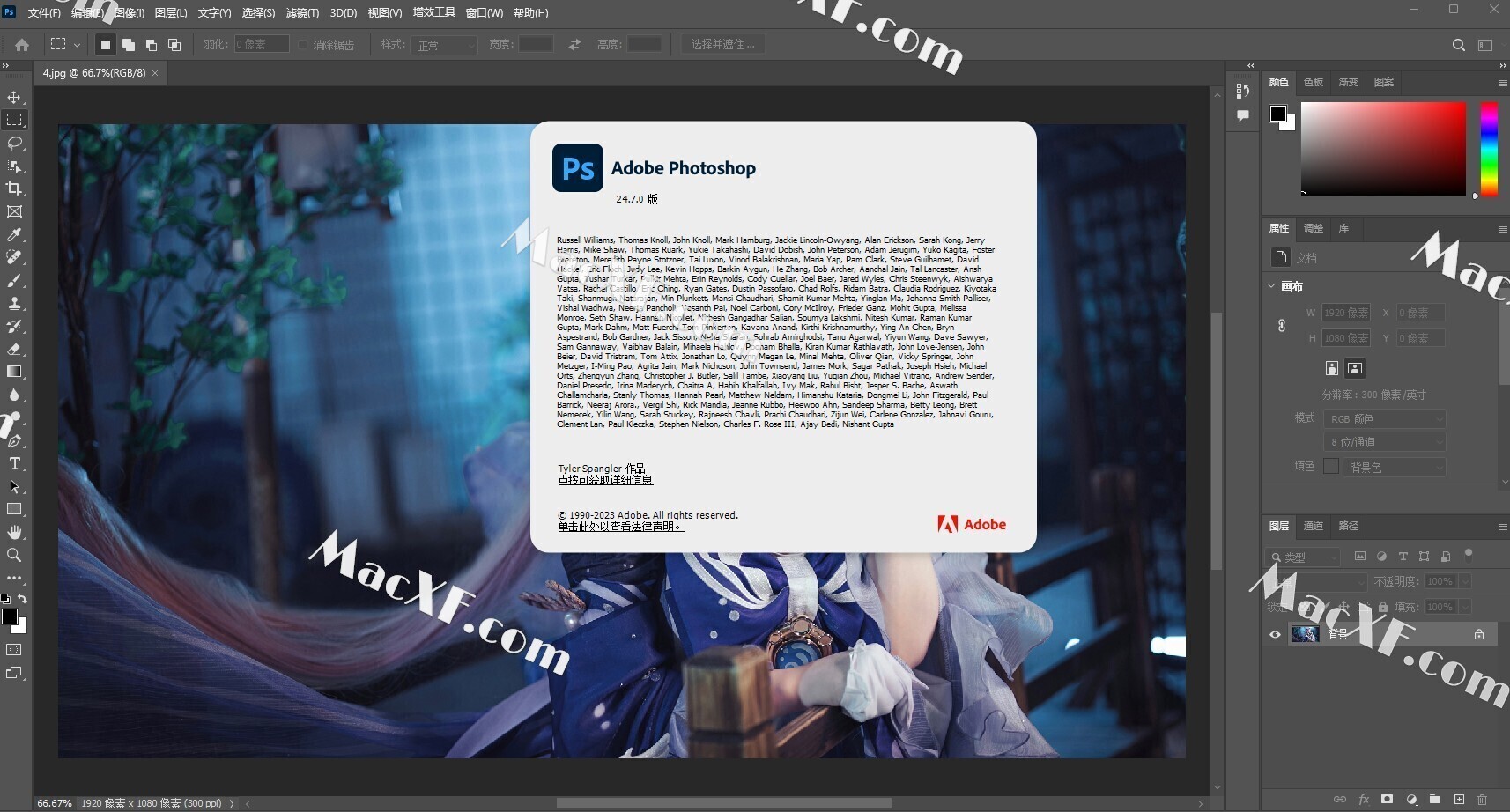
Task: Click 点按可获取详细信息 link in About dialog
Action: [x=605, y=480]
